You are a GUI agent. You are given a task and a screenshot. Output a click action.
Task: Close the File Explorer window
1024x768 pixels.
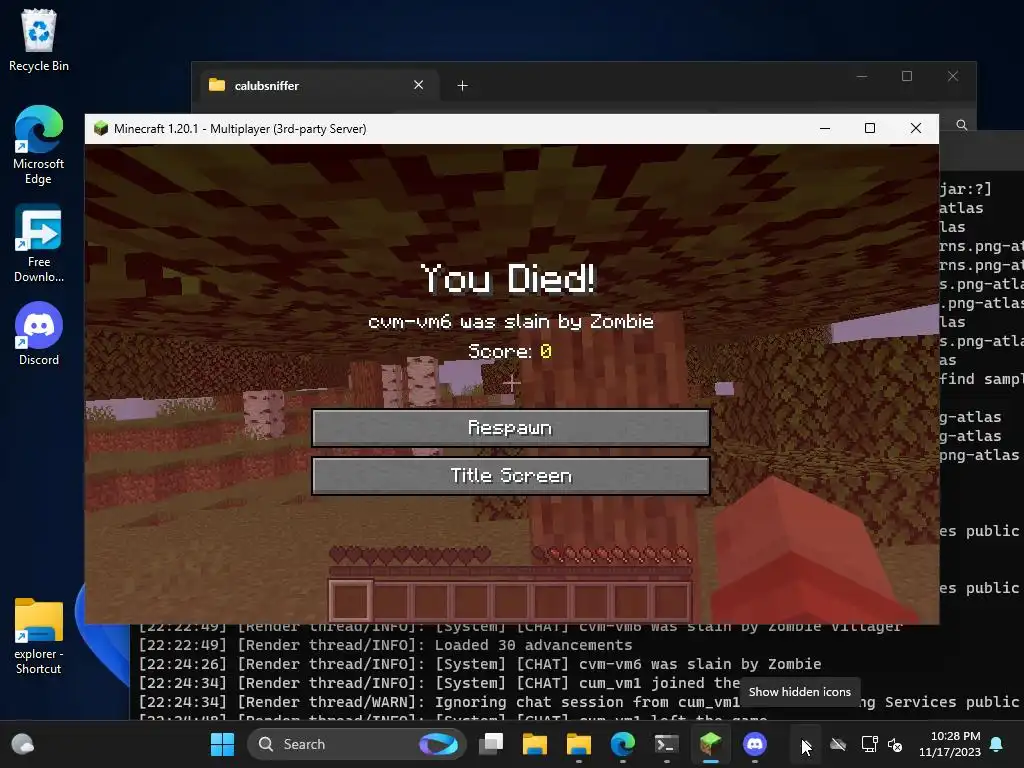pyautogui.click(x=953, y=76)
